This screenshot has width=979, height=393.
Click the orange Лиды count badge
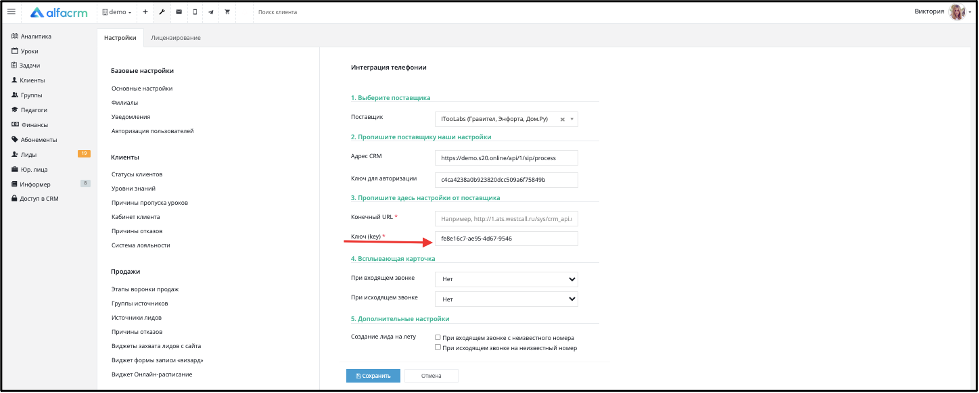click(x=84, y=154)
